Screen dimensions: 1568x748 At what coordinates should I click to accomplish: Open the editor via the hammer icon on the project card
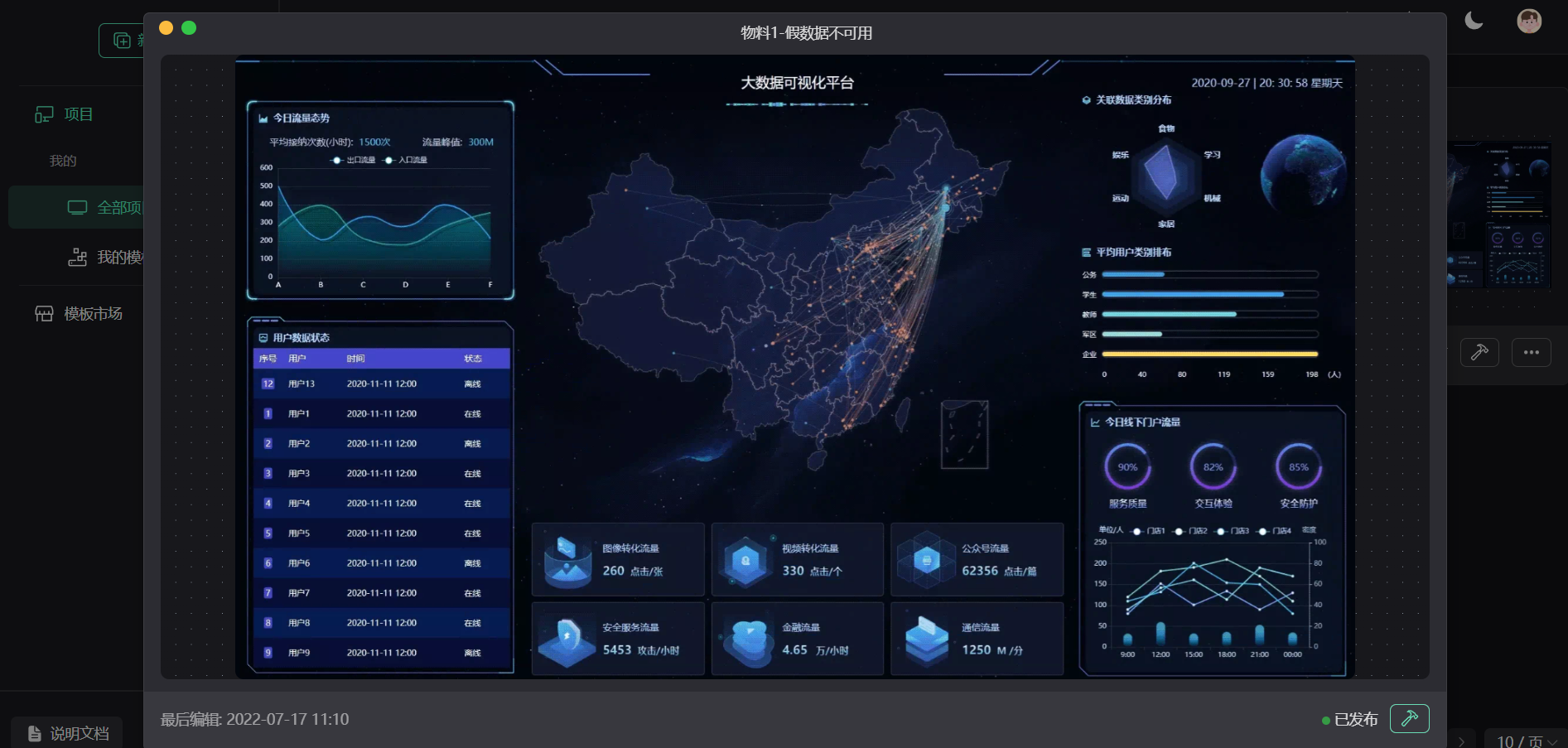[1479, 352]
